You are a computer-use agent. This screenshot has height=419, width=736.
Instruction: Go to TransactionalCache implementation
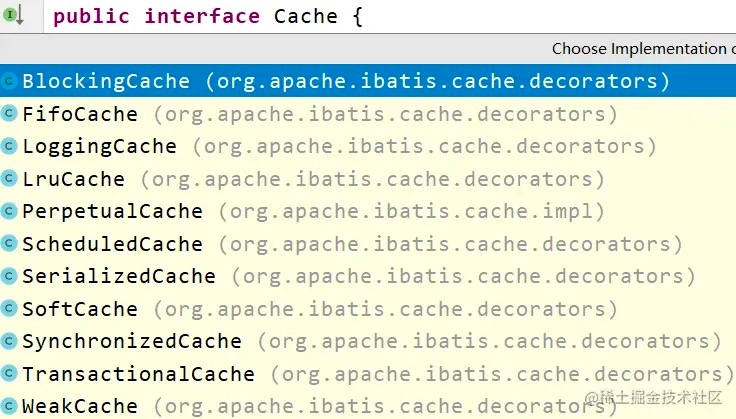pos(138,374)
